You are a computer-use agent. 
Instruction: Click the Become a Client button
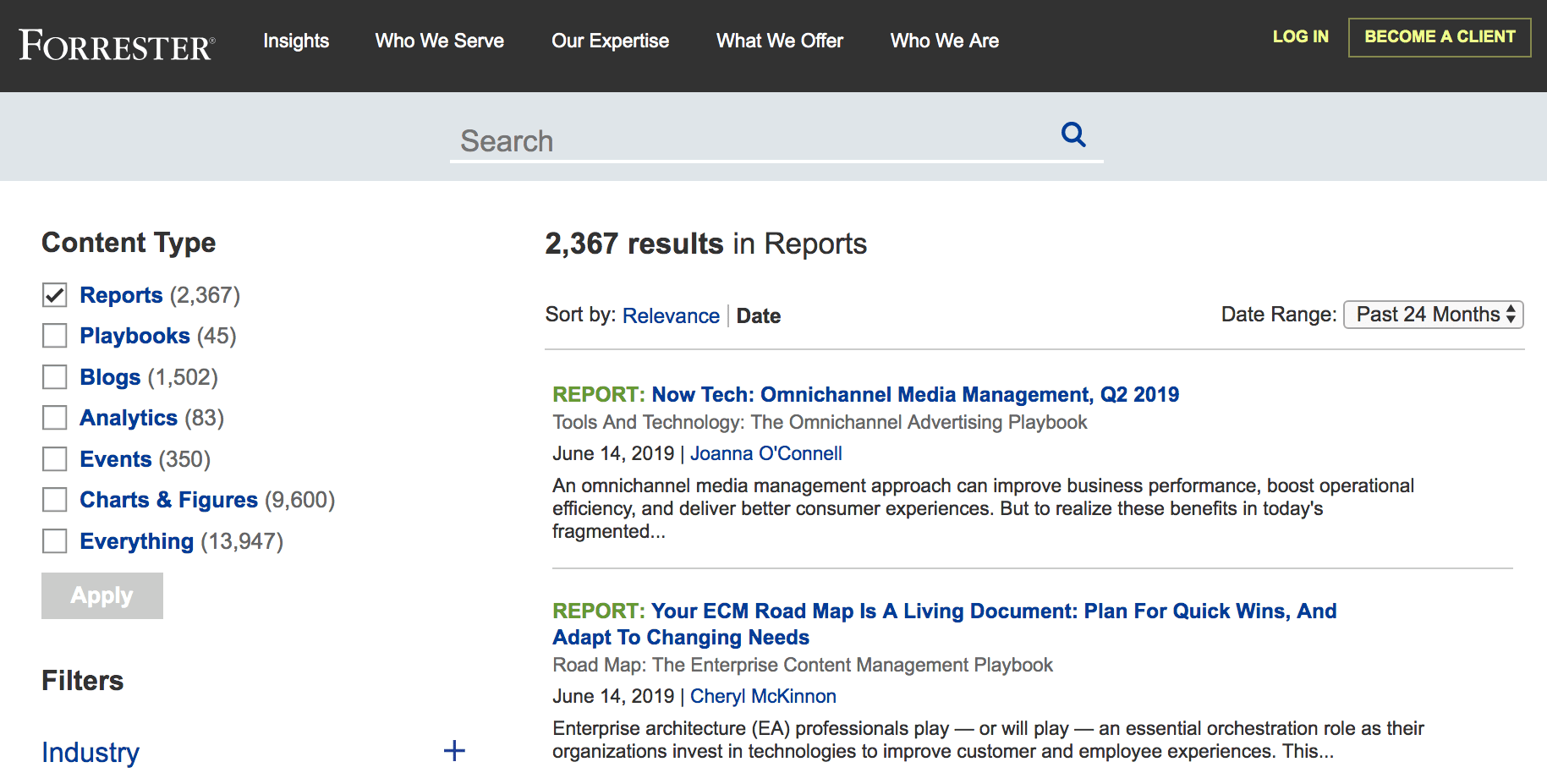(1440, 37)
